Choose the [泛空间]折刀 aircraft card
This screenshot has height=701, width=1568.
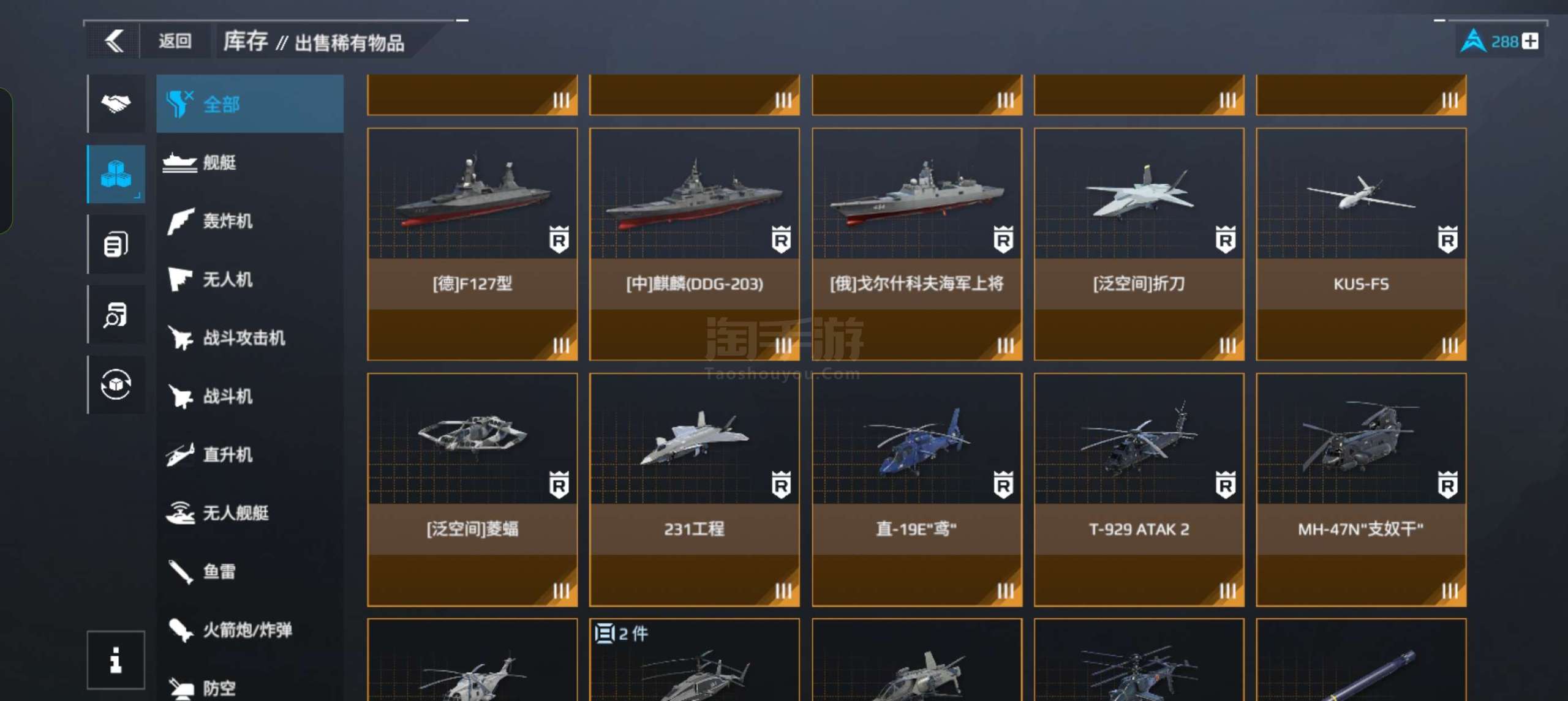pos(1139,244)
